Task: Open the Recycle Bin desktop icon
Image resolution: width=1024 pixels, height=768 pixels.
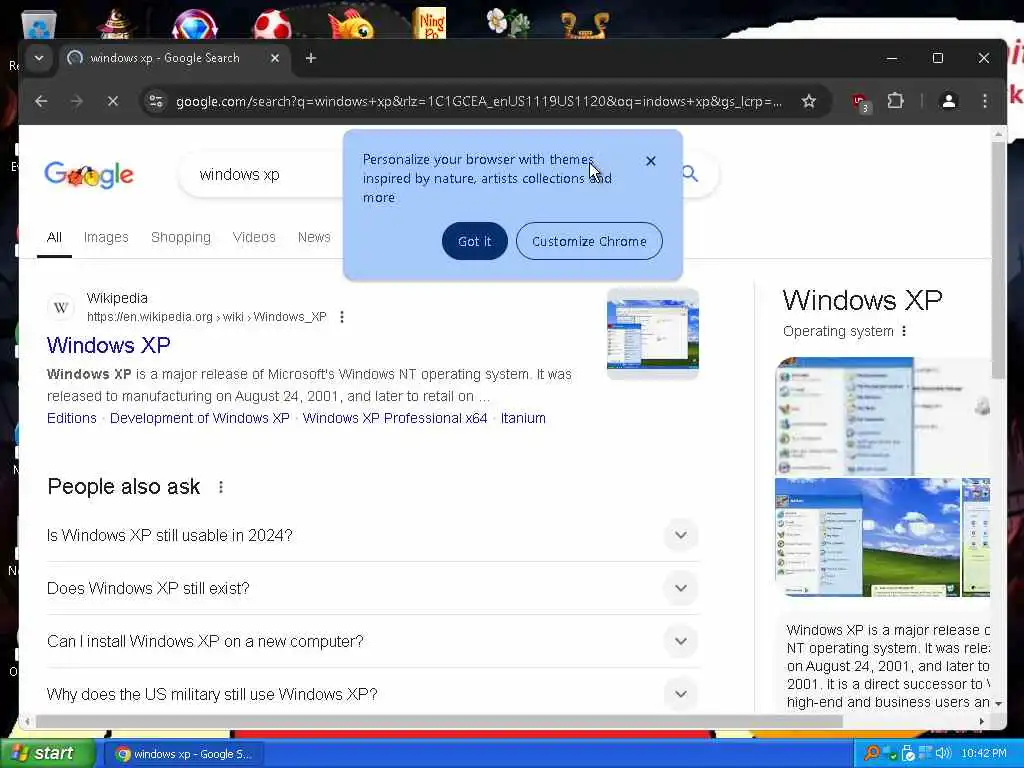Action: click(x=39, y=25)
